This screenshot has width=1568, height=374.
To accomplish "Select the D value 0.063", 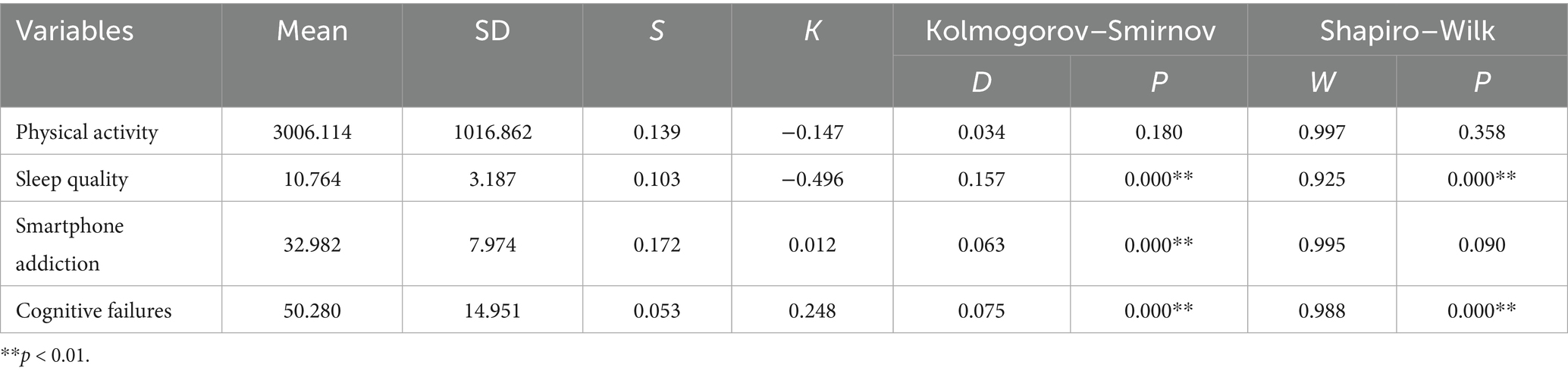I will [x=981, y=244].
